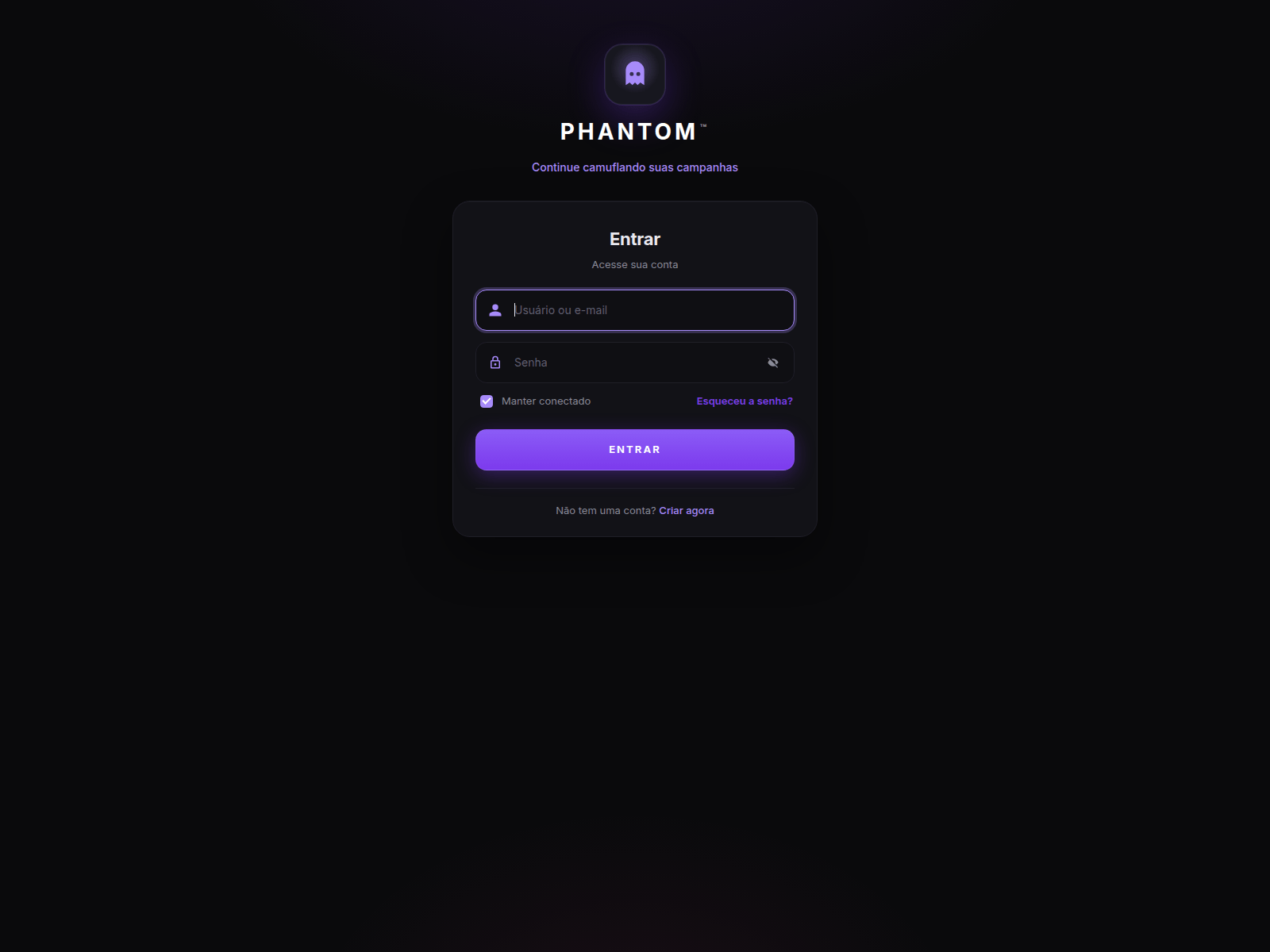Click the Acesse sua conta subtitle
The width and height of the screenshot is (1270, 952).
635,265
